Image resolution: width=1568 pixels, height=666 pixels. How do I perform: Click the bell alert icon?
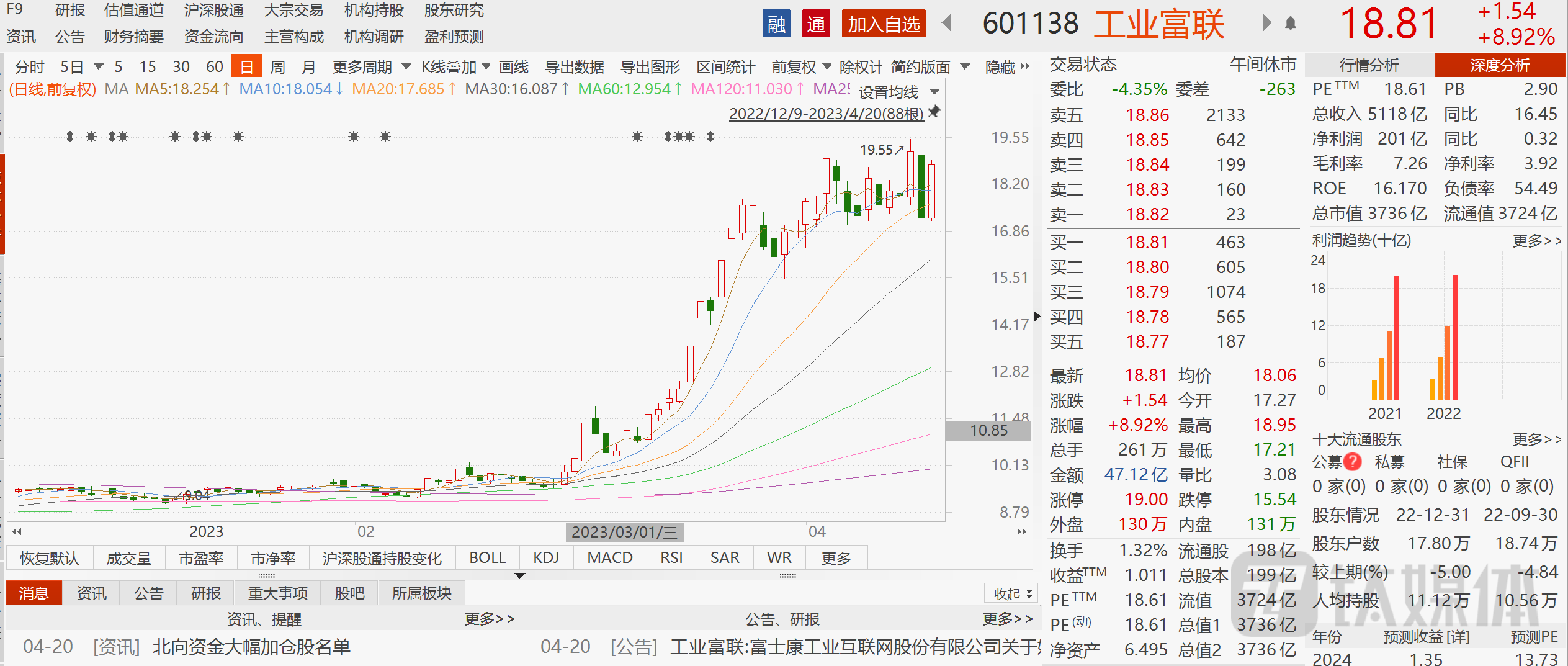[x=1291, y=24]
